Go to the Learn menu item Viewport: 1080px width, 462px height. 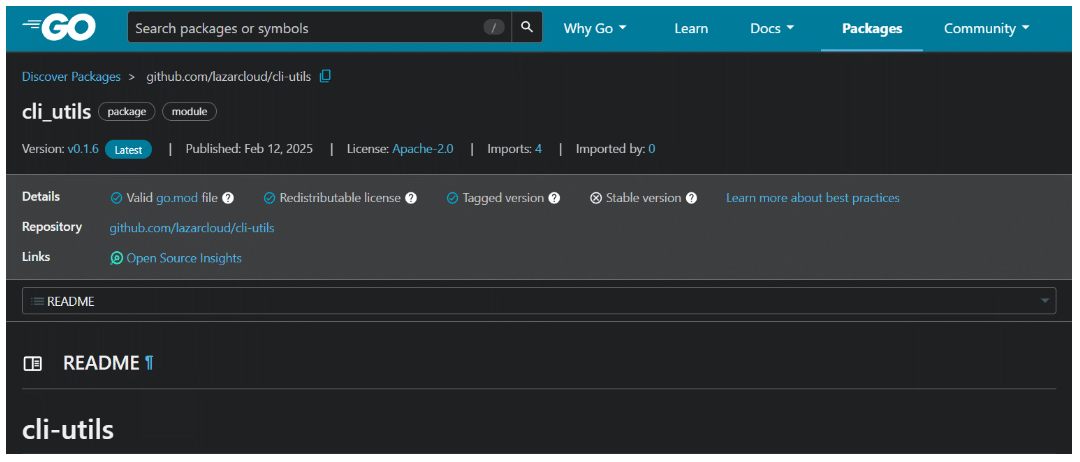(x=691, y=28)
